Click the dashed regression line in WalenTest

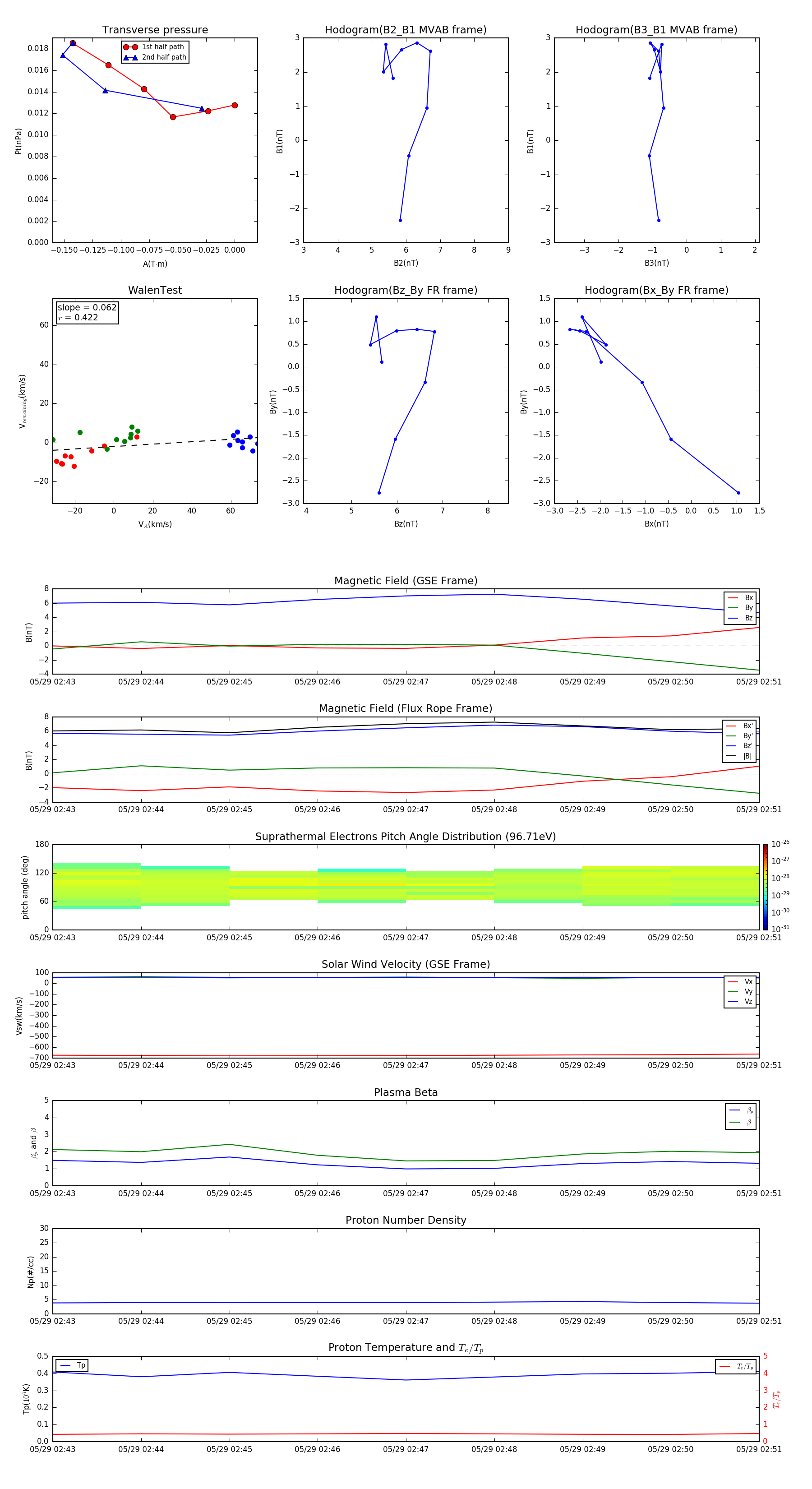pyautogui.click(x=155, y=444)
